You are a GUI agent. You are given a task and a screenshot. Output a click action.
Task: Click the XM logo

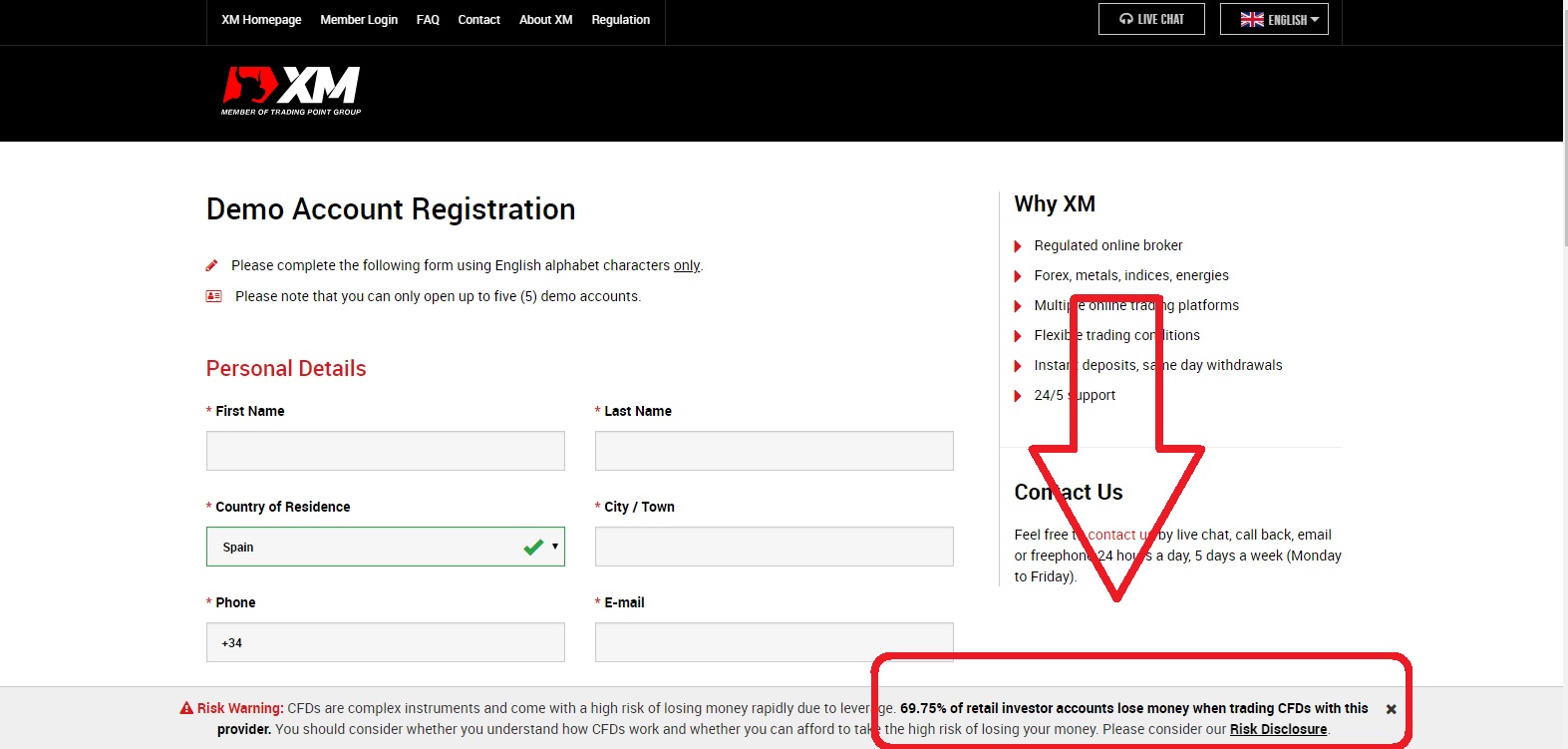(291, 91)
